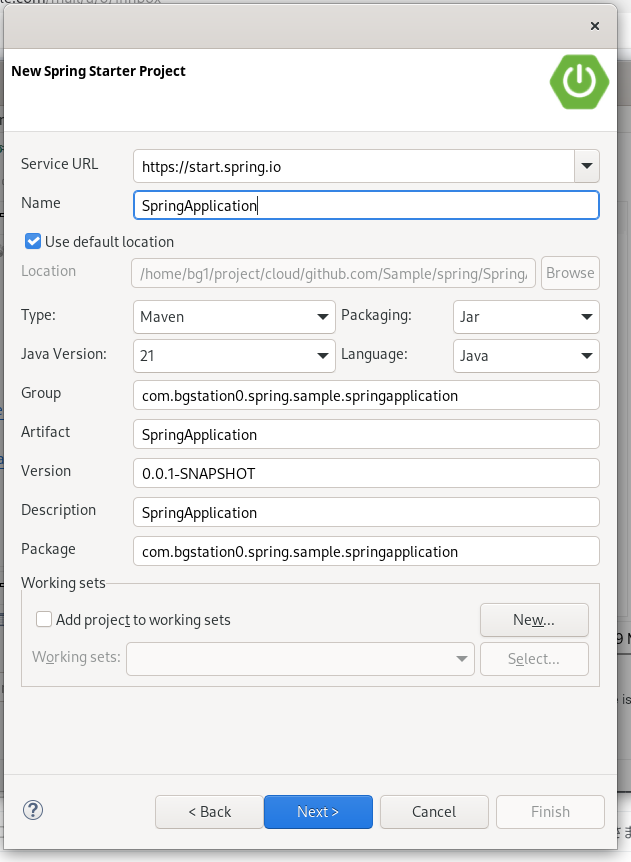The height and width of the screenshot is (862, 631).
Task: Open the Service URL dropdown arrow
Action: point(586,166)
